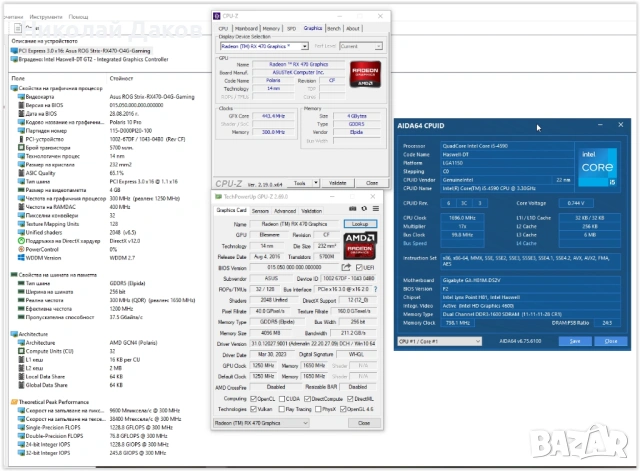640x471 pixels.
Task: Open the CPU #1 / Core #1 dropdown
Action: pos(440,341)
